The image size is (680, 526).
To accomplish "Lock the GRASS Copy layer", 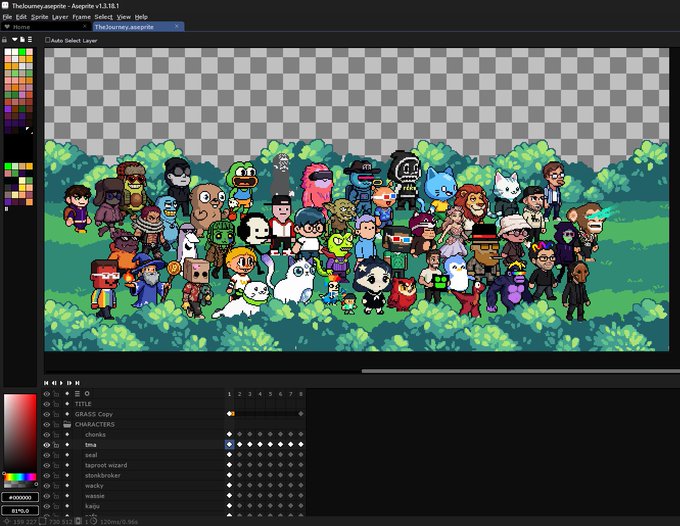I will click(x=56, y=414).
